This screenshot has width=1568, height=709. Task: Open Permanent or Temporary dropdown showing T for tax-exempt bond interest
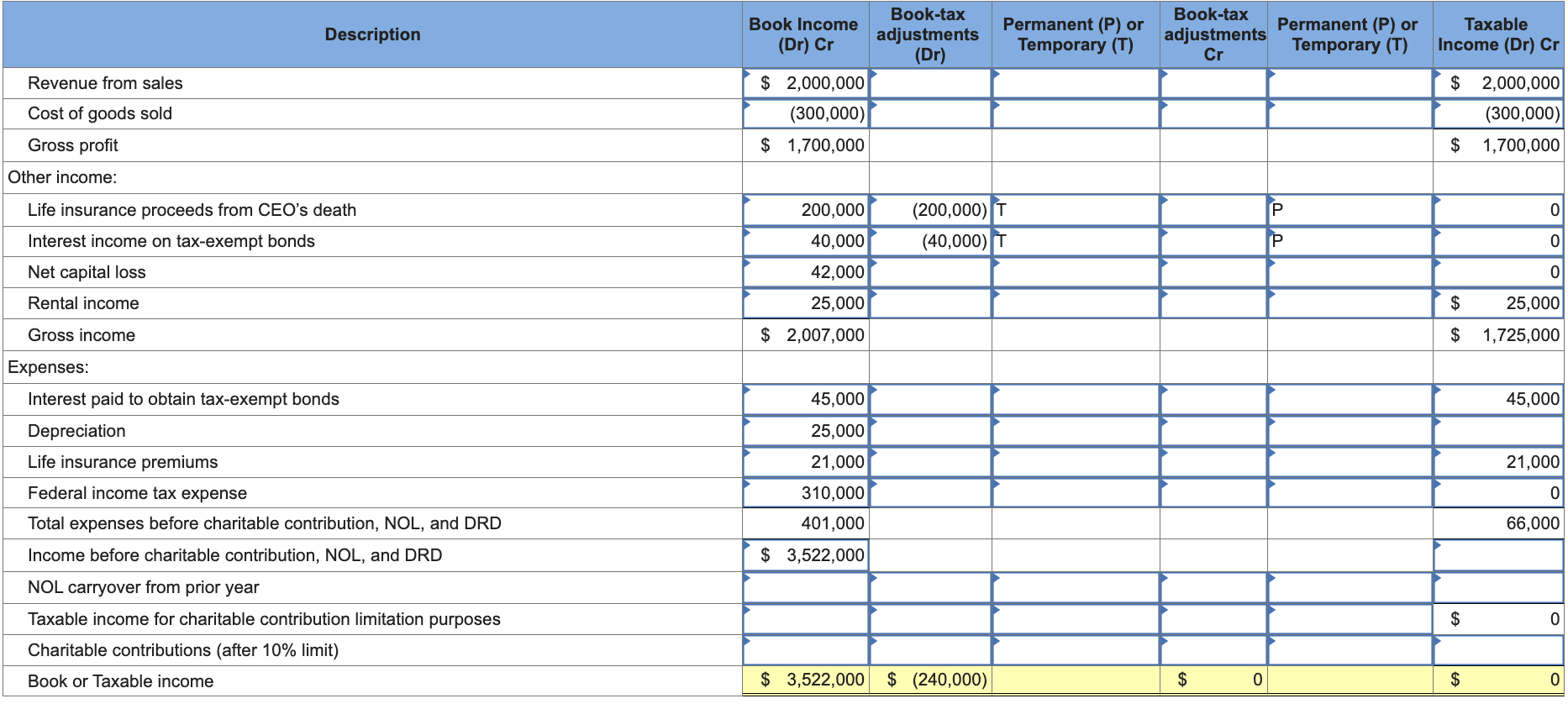pos(1076,241)
